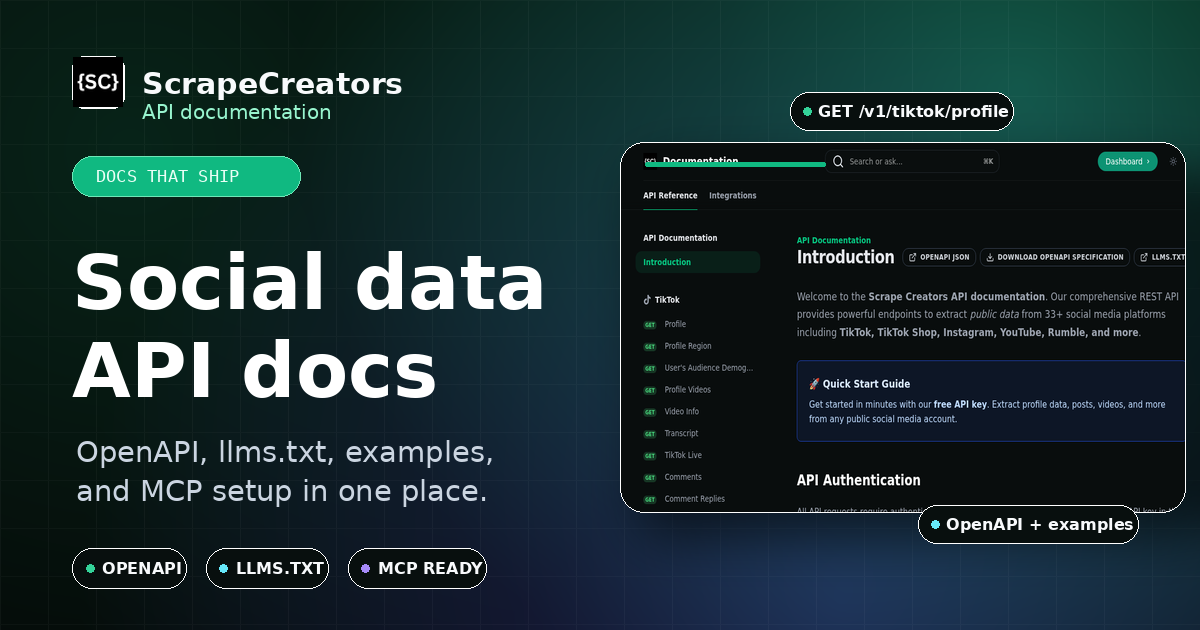
Task: Select Introduction in the sidebar
Action: pyautogui.click(x=698, y=262)
